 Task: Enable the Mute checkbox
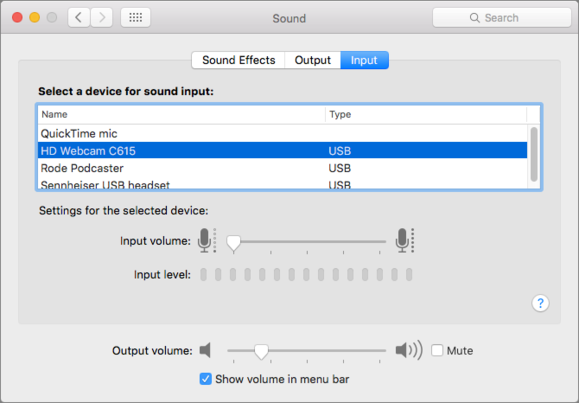(x=437, y=350)
